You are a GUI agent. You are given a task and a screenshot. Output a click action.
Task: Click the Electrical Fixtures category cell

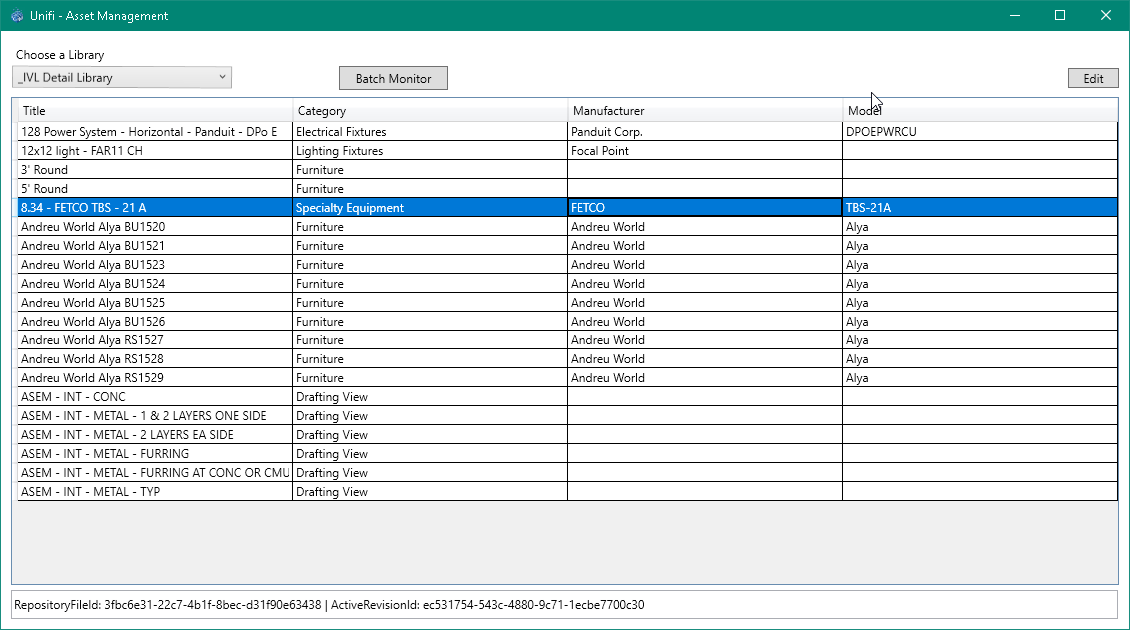[x=430, y=131]
